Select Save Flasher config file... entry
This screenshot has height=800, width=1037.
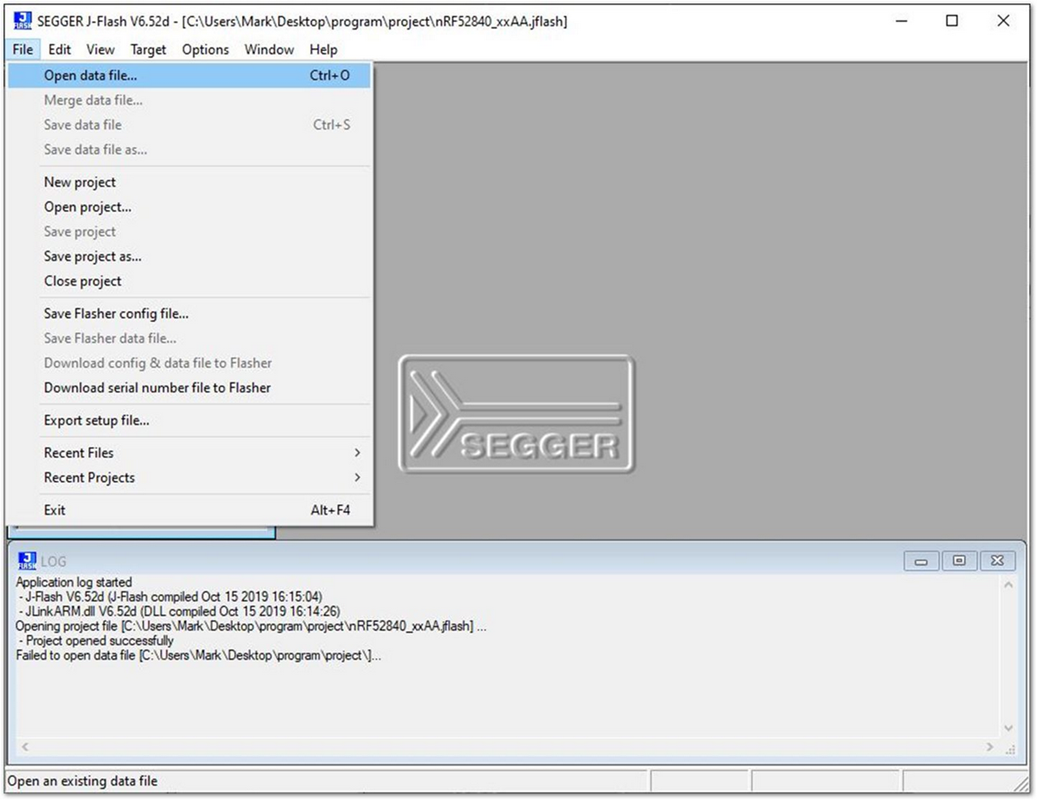click(189, 313)
